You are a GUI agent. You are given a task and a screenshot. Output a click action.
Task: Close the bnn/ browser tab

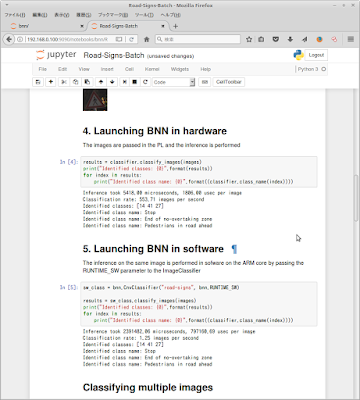click(x=82, y=26)
